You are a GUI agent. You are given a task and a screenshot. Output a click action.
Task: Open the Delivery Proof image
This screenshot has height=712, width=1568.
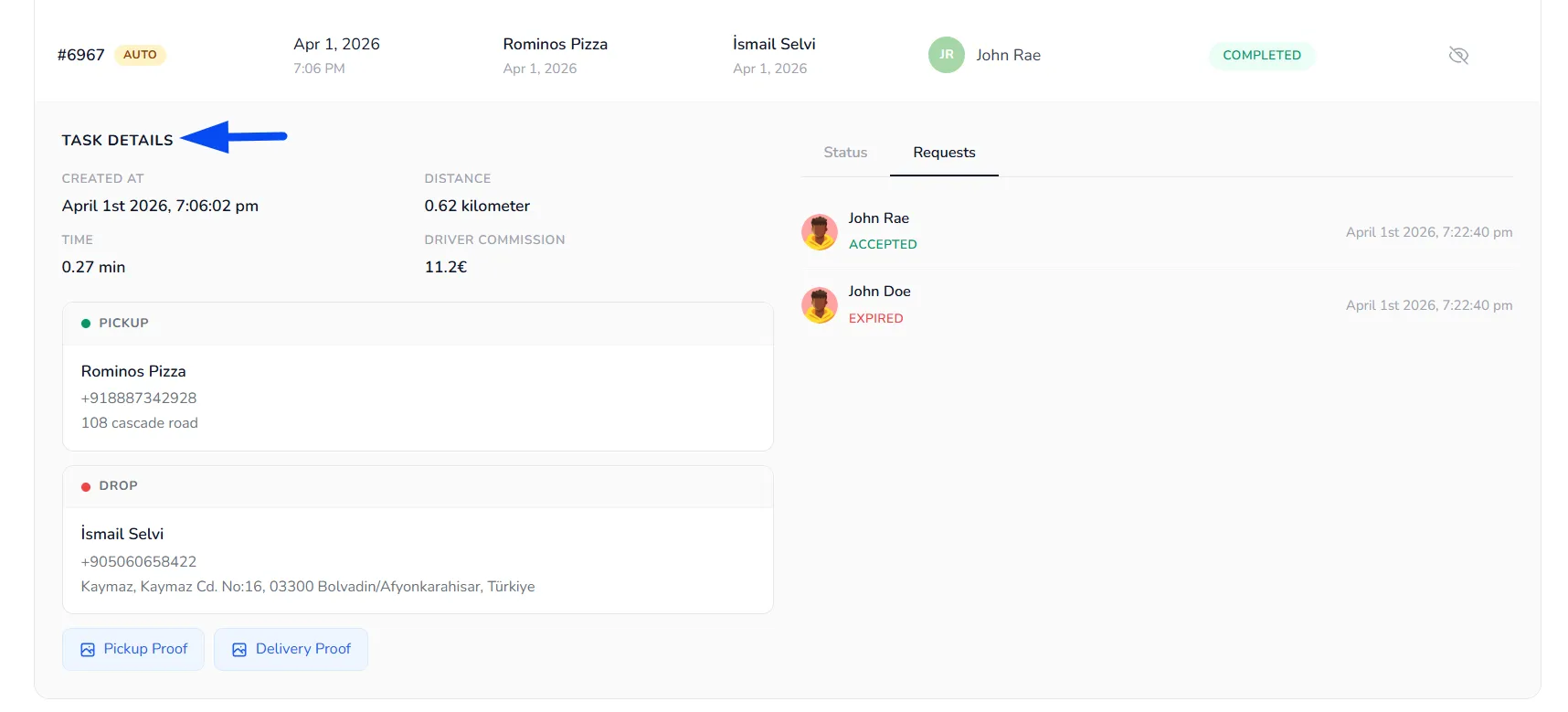point(291,649)
